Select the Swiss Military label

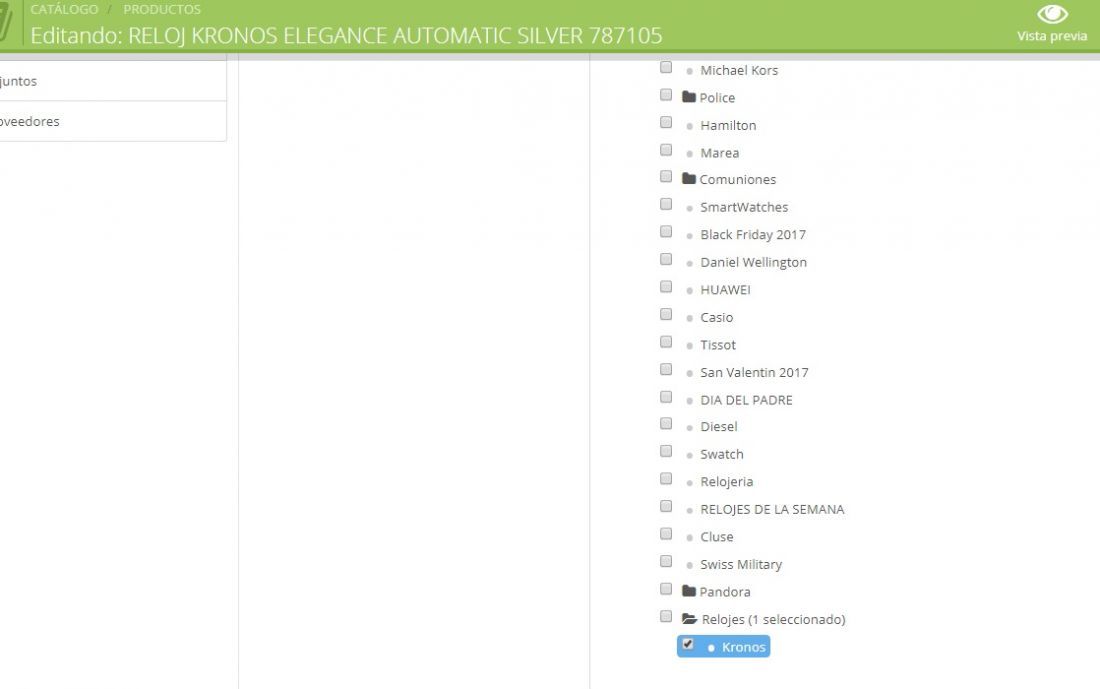(741, 564)
